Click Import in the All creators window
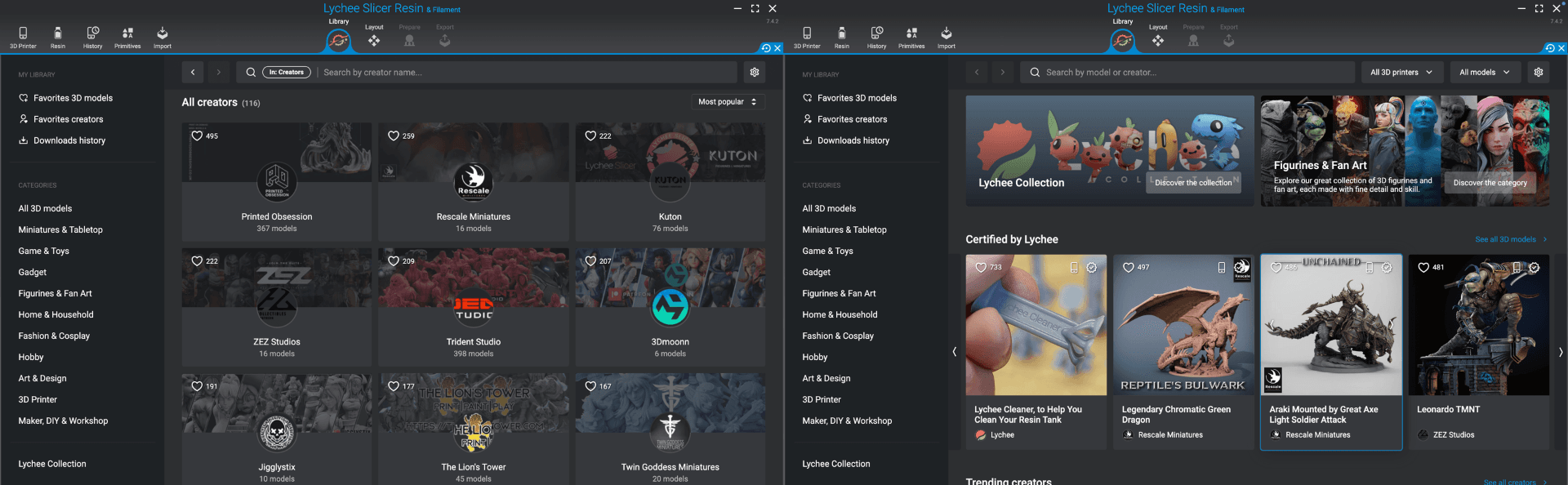The image size is (1568, 485). click(x=163, y=37)
